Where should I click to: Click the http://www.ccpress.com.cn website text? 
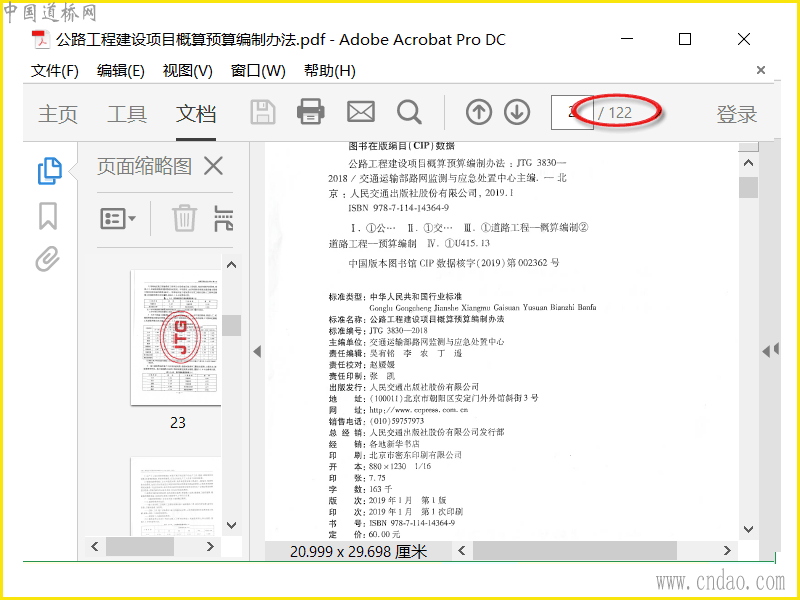tap(418, 410)
